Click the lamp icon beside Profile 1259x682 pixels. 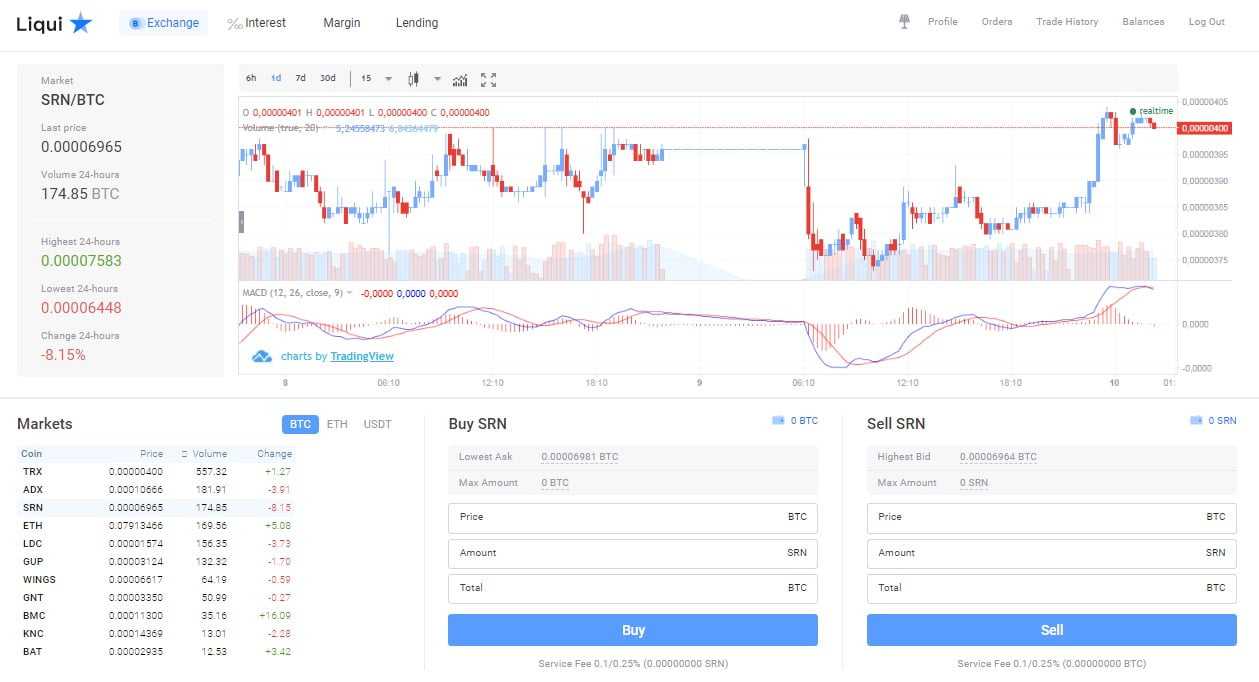(x=904, y=22)
